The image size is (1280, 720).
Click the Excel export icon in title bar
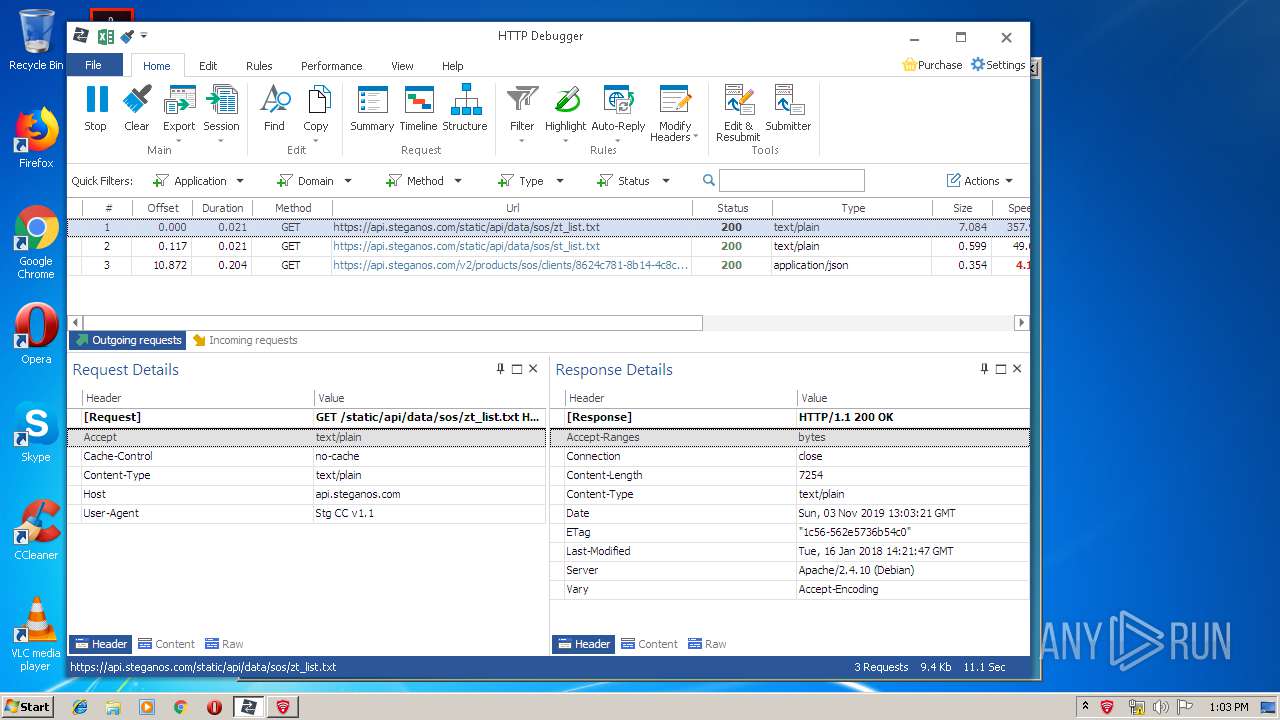tap(105, 36)
